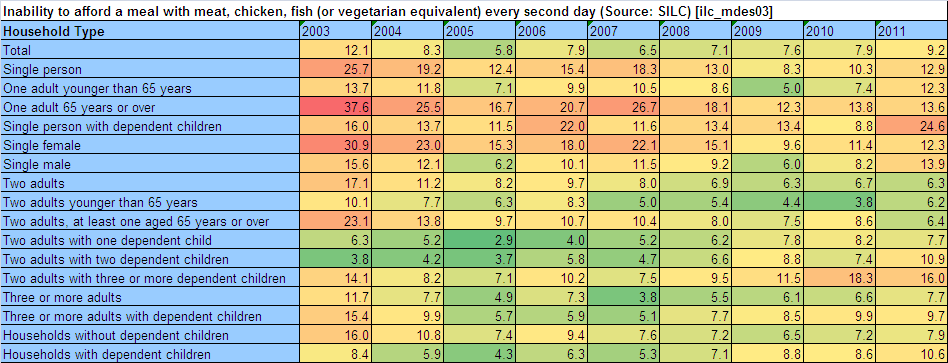Click the green comment marker on 2004 header
The width and height of the screenshot is (948, 363).
tap(375, 25)
